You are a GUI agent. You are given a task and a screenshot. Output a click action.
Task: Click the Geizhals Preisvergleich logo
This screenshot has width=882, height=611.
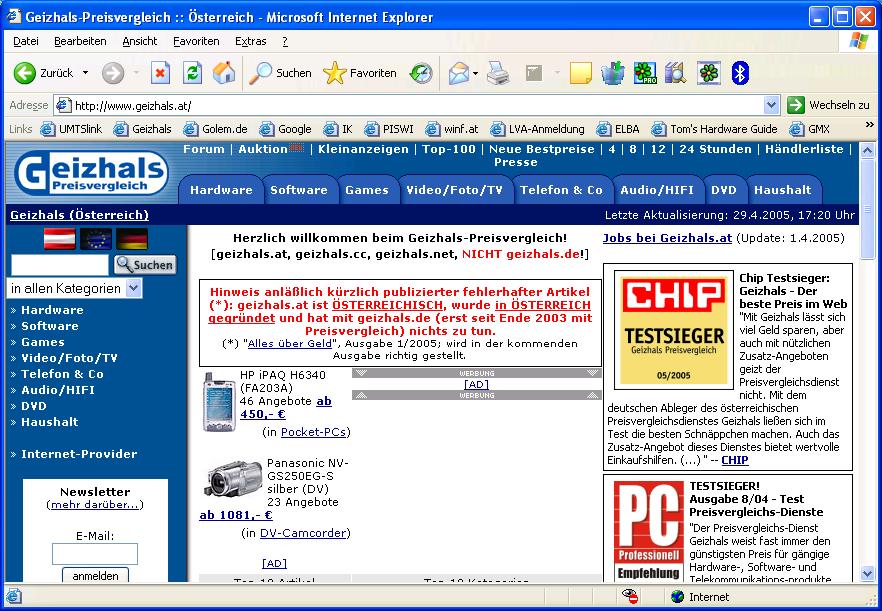pyautogui.click(x=91, y=172)
